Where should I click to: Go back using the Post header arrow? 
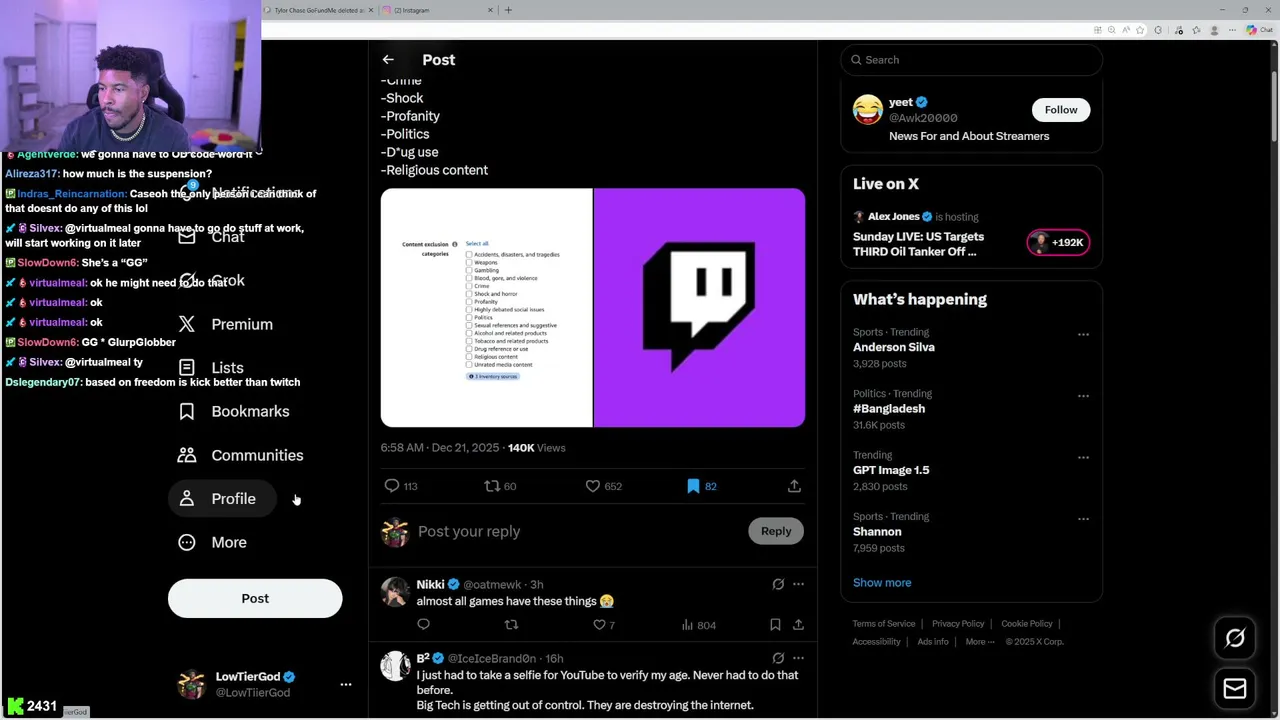pos(388,60)
